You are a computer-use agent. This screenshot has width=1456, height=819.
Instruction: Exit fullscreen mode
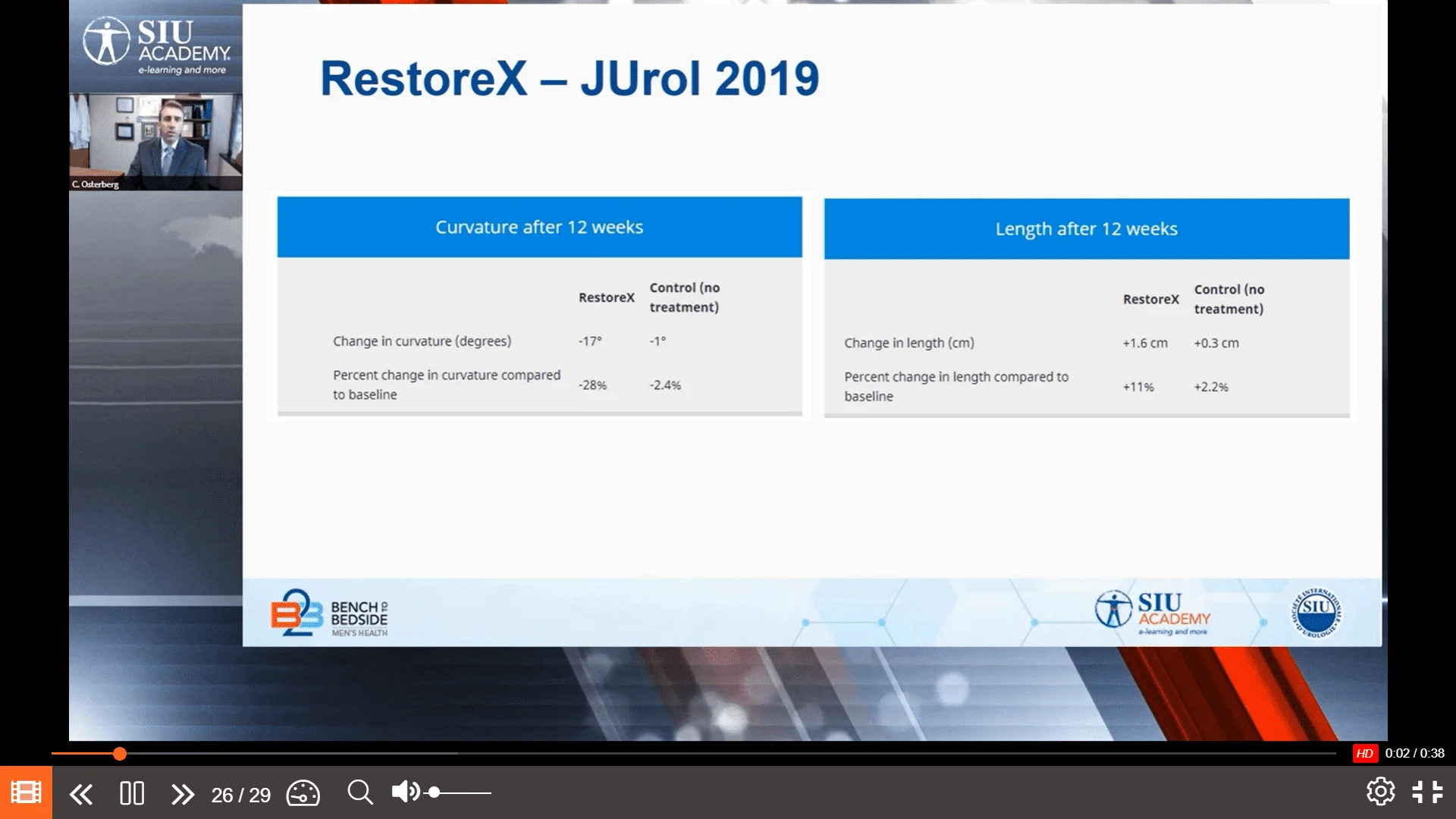[x=1427, y=792]
